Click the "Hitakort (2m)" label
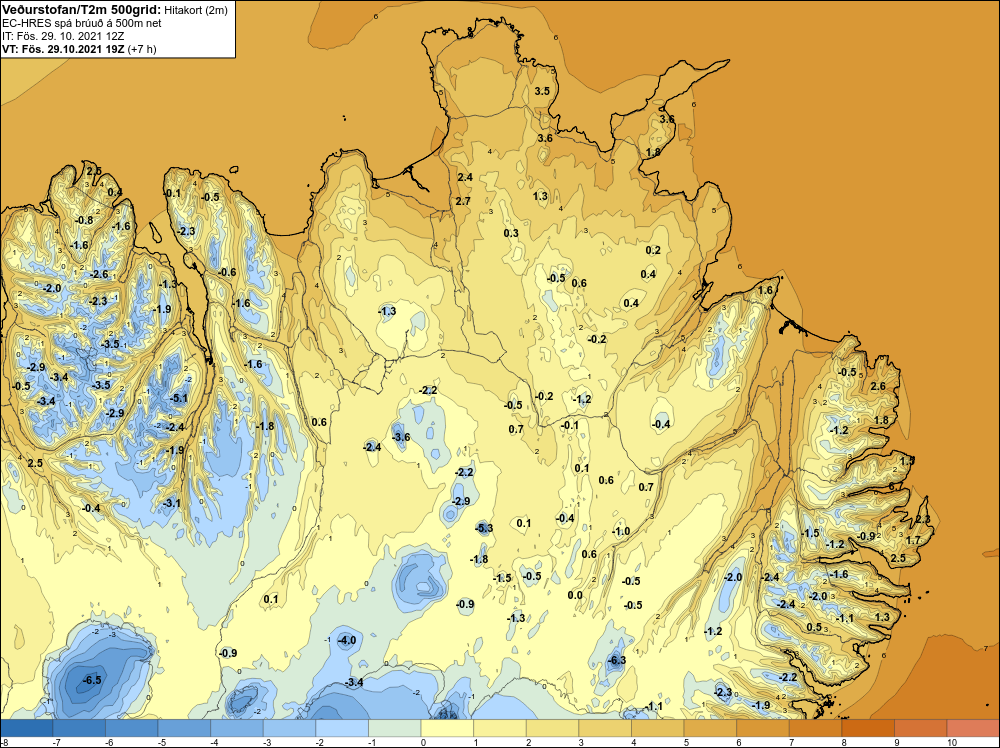The image size is (1000, 748). (195, 10)
